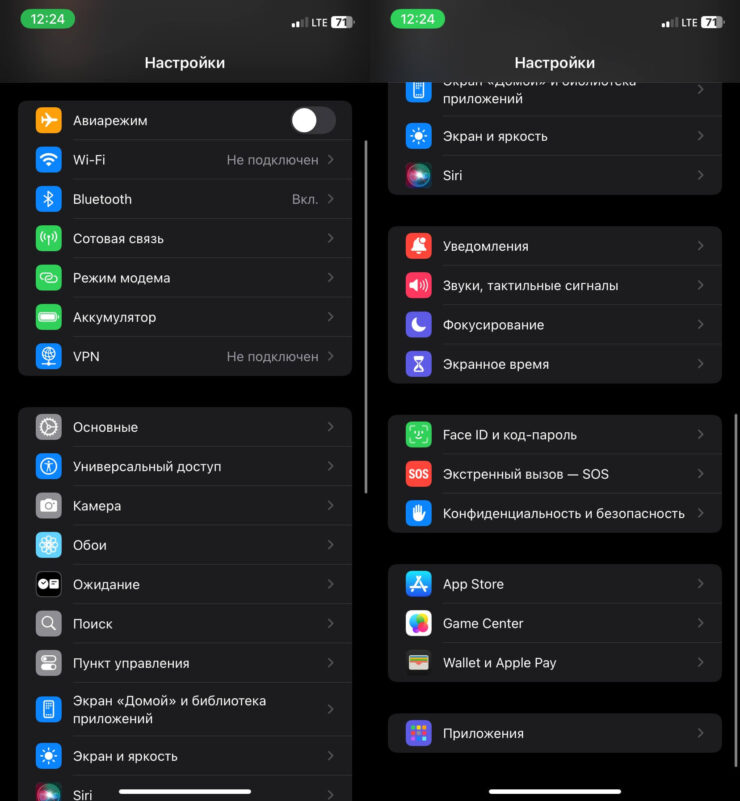This screenshot has height=801, width=740.
Task: Click the chevron next to Уведомления
Action: pos(700,246)
